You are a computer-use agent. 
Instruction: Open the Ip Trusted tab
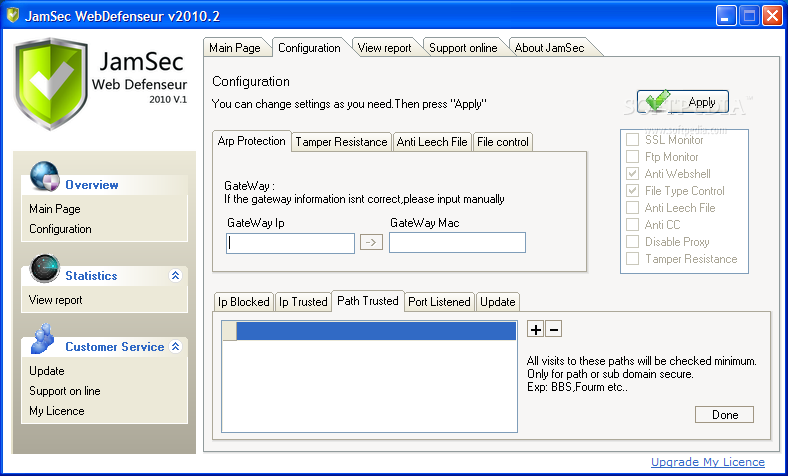coord(303,302)
